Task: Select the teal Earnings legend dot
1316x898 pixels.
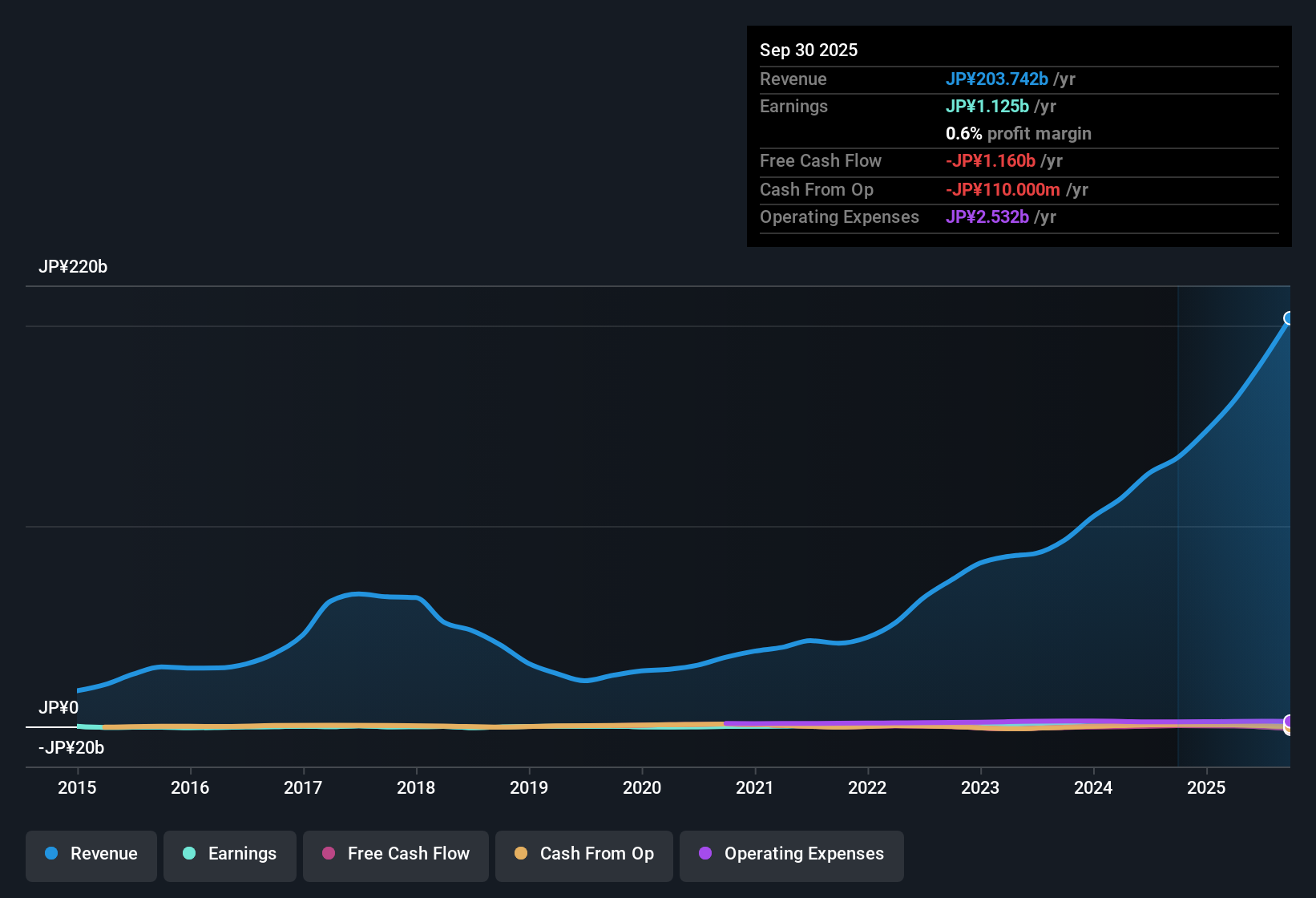Action: pos(189,854)
